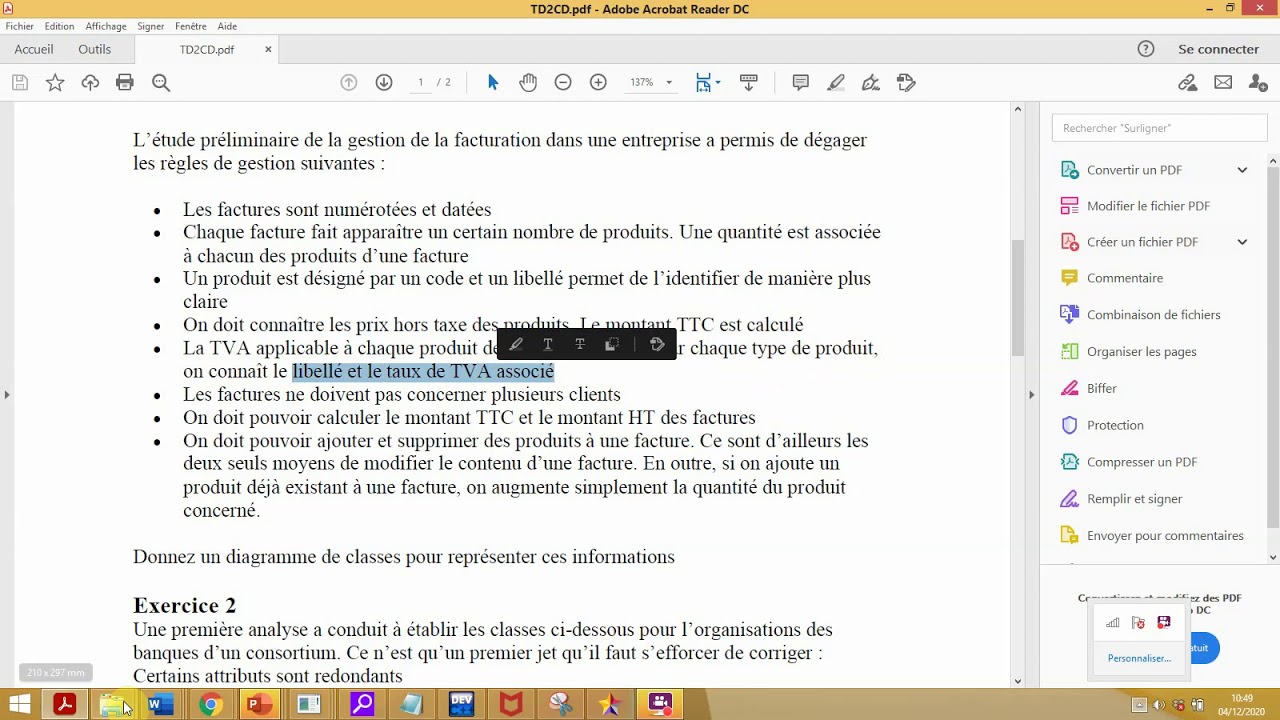1280x720 pixels.
Task: Open Convertir un PDF tool
Action: pyautogui.click(x=1134, y=170)
